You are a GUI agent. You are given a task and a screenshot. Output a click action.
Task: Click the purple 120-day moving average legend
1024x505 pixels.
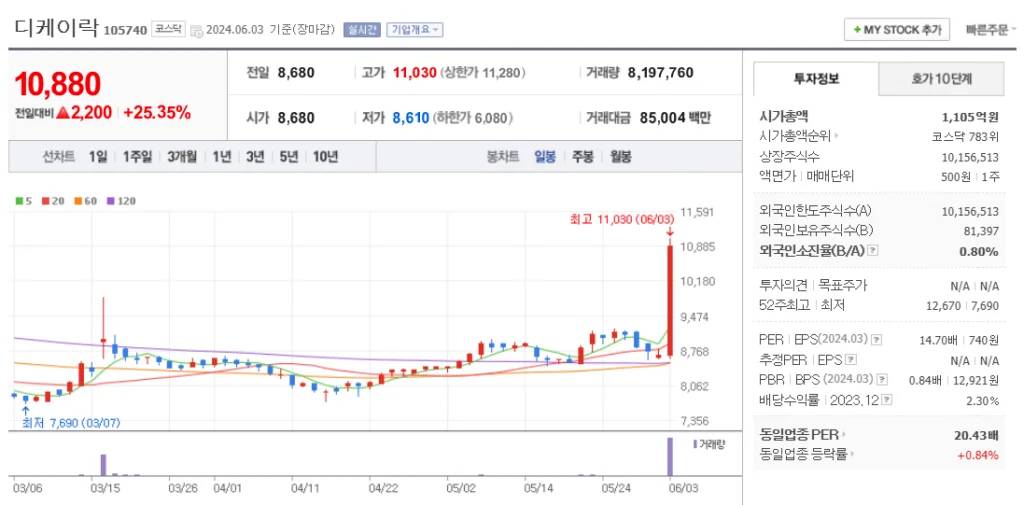121,201
